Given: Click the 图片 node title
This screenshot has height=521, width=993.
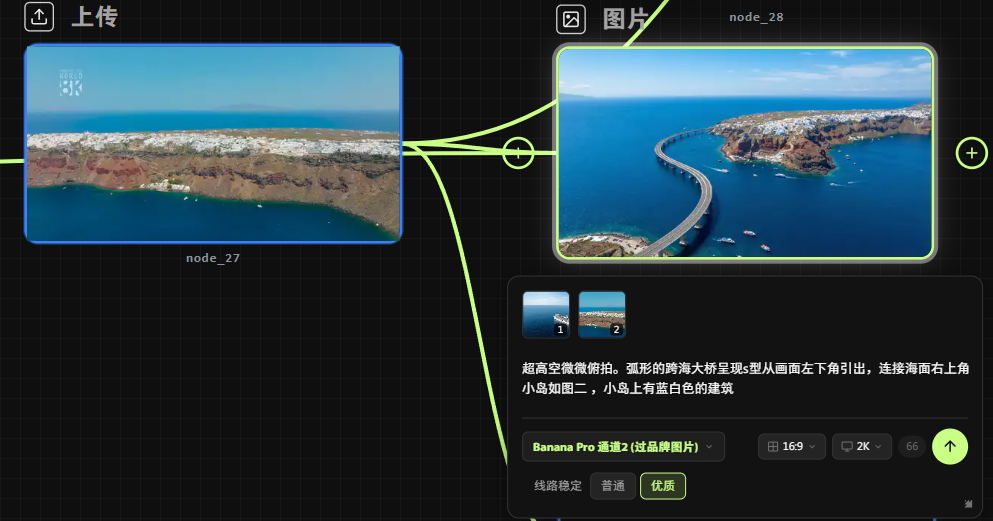Looking at the screenshot, I should [x=626, y=19].
